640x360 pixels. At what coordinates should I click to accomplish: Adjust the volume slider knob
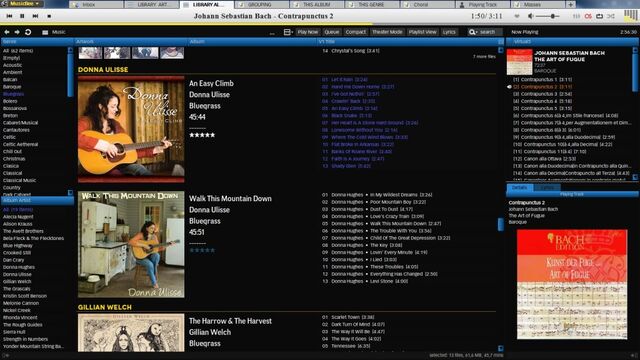tap(553, 16)
